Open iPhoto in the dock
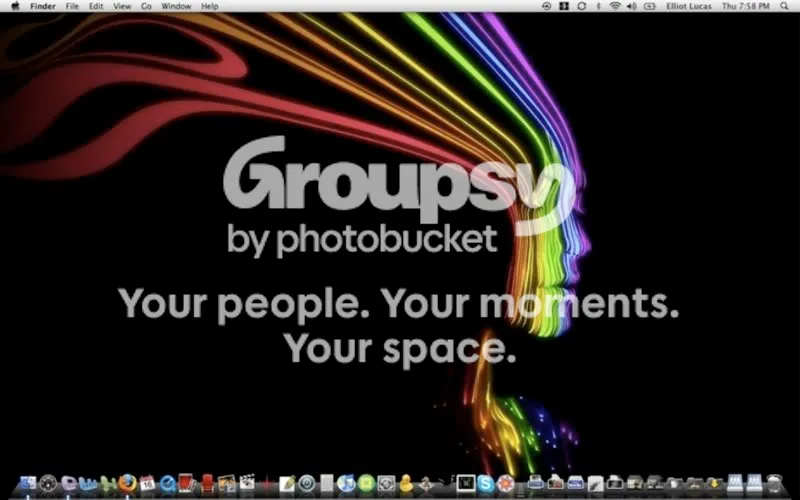This screenshot has width=800, height=500. (227, 483)
